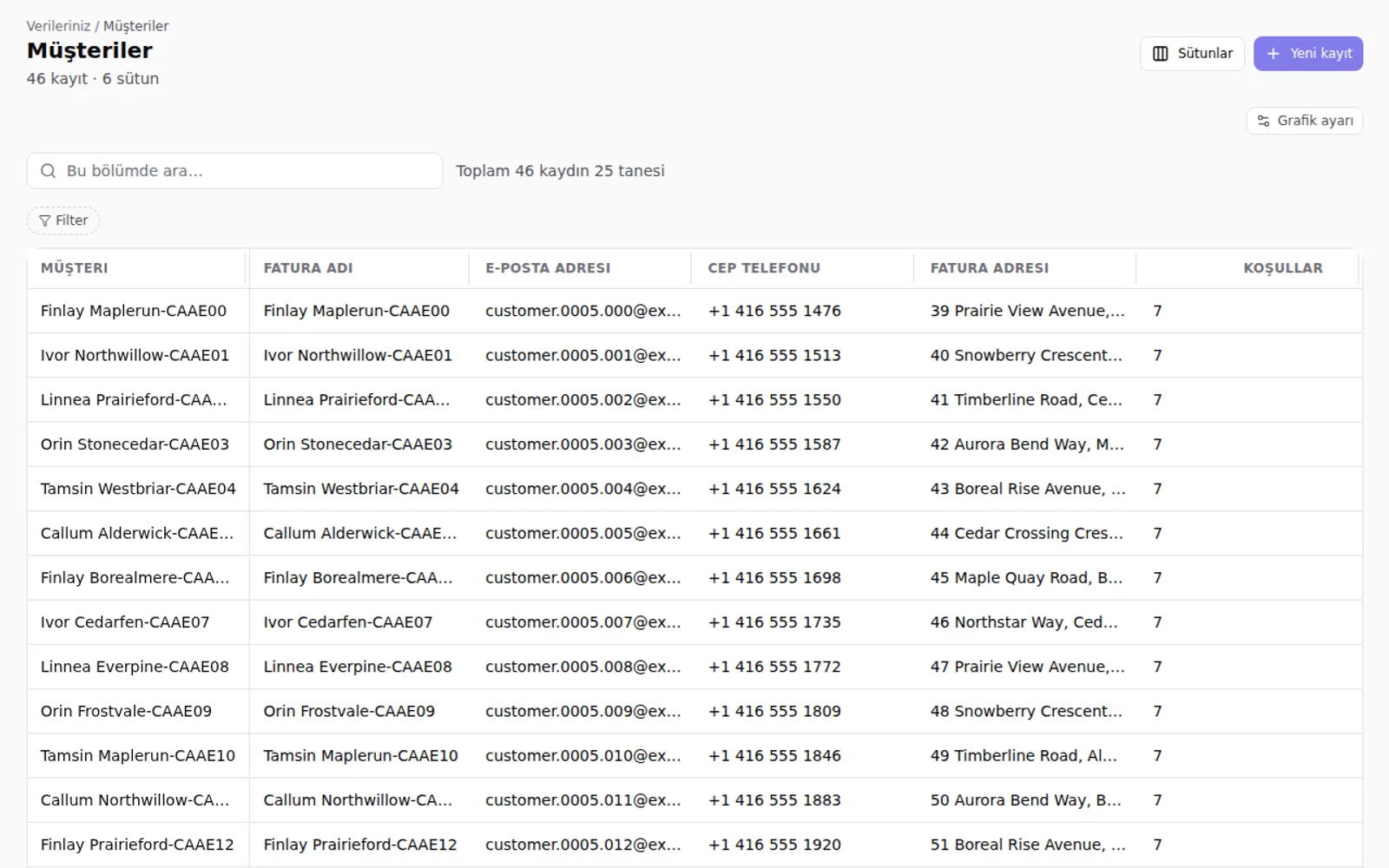The height and width of the screenshot is (868, 1389).
Task: Click the magnifier search icon
Action: [x=49, y=171]
